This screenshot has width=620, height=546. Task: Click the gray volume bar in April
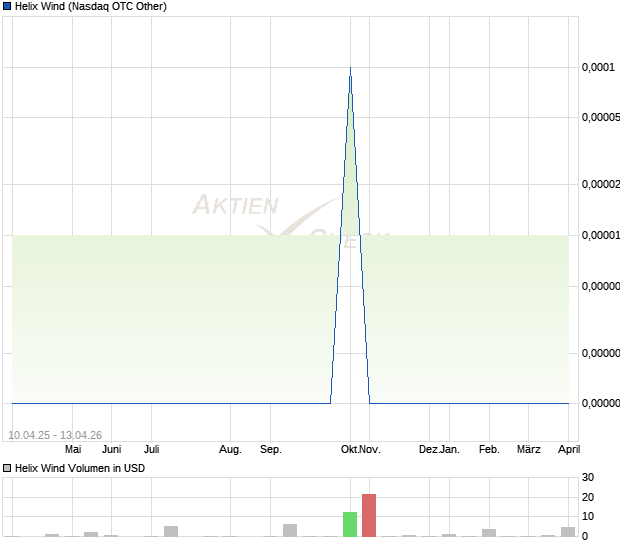click(x=568, y=532)
